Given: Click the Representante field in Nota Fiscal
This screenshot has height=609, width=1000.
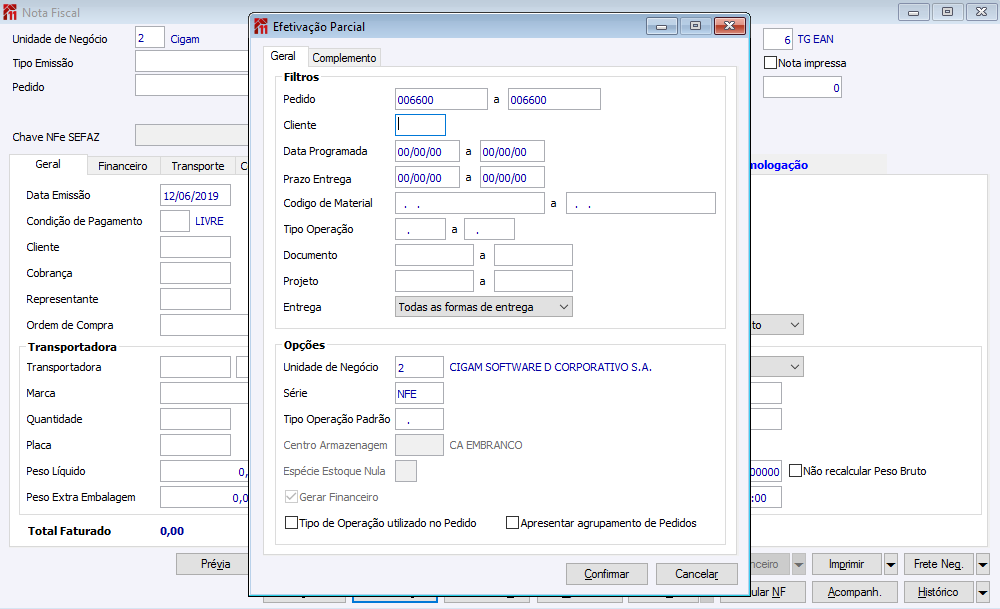Looking at the screenshot, I should coord(195,299).
